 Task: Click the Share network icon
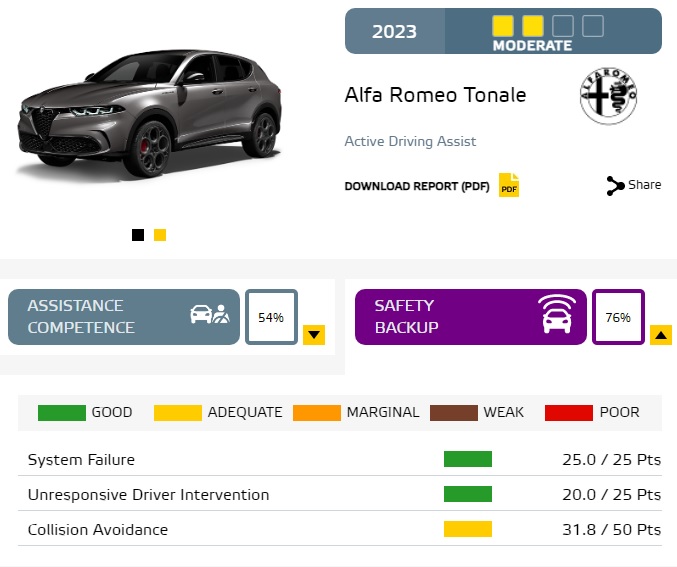pos(615,186)
